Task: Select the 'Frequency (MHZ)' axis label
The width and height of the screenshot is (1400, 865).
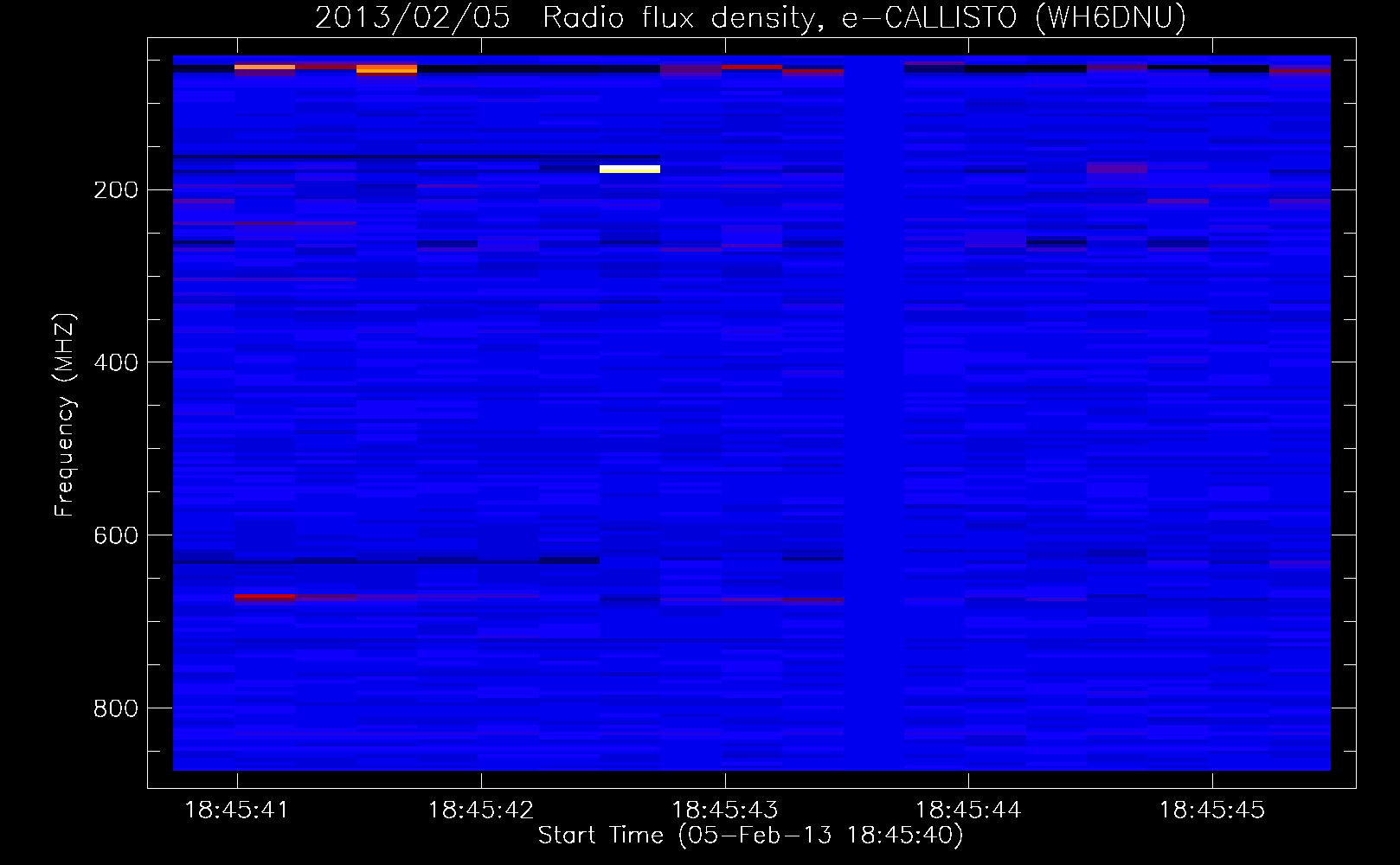Action: point(64,415)
